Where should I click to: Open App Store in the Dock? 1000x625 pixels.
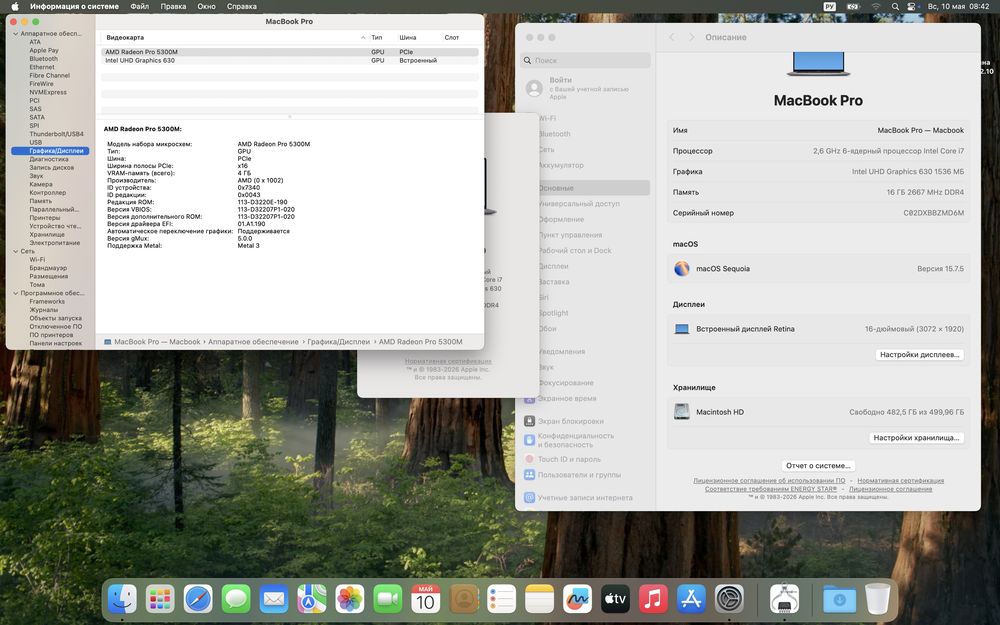tap(691, 599)
